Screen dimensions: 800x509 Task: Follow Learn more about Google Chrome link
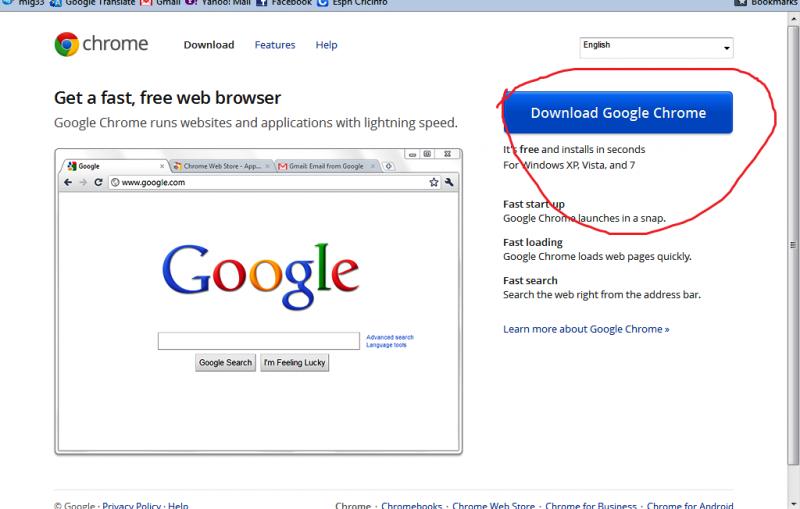point(586,329)
